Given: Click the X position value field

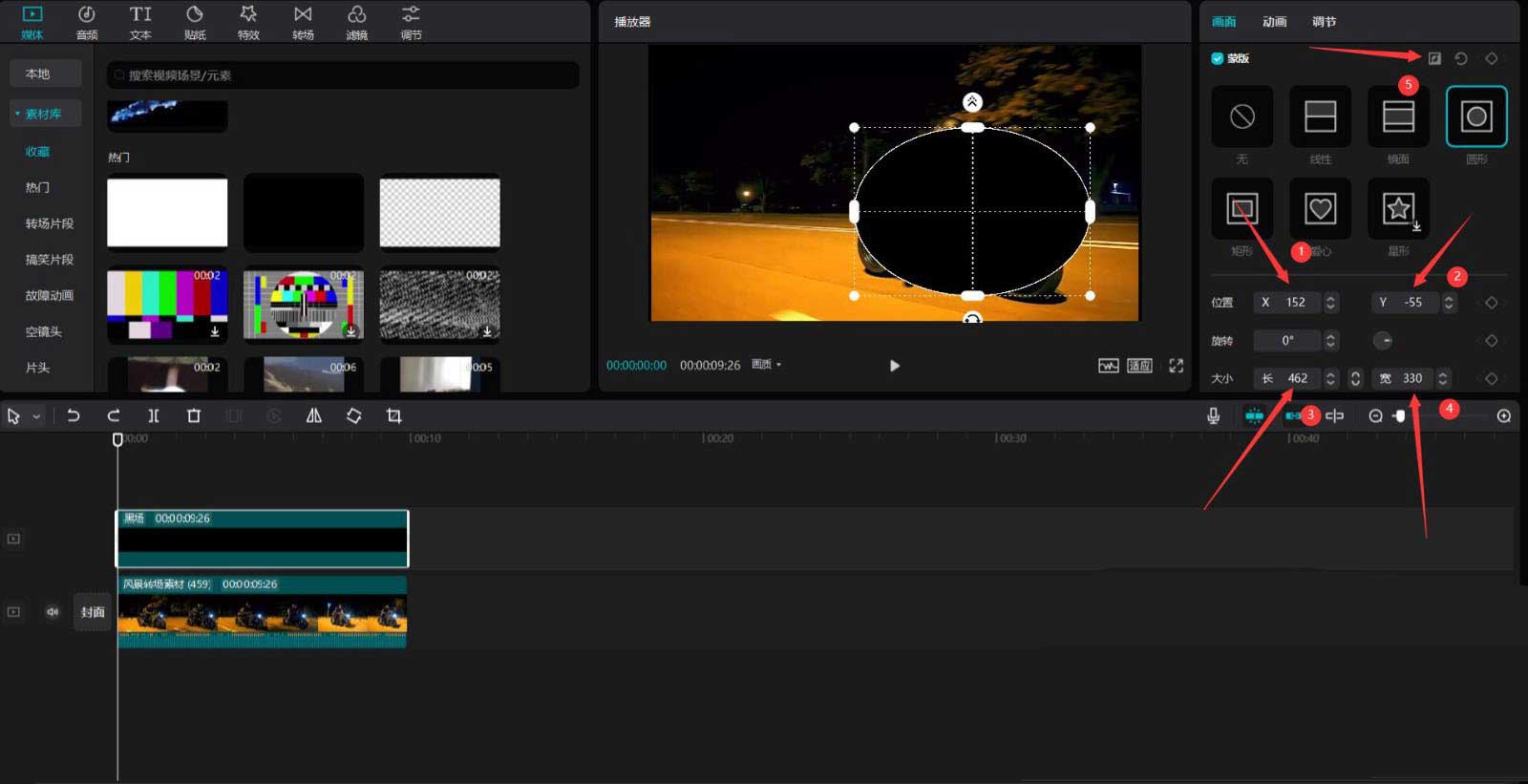Looking at the screenshot, I should point(1288,303).
